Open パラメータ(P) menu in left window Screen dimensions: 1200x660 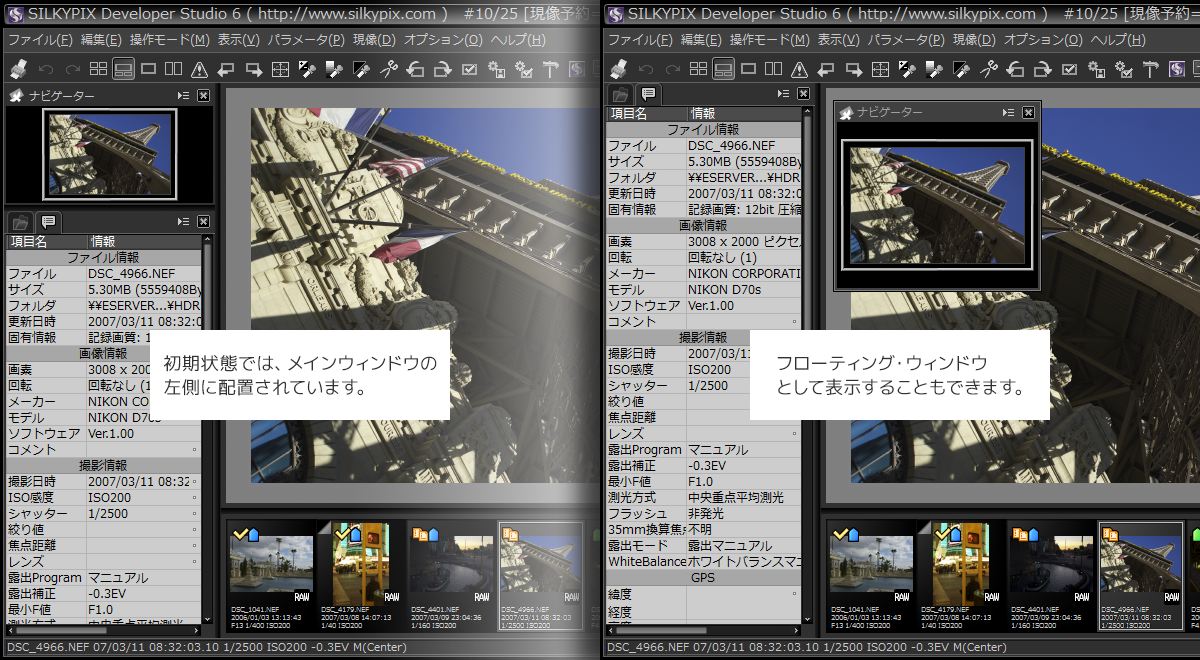[x=306, y=40]
